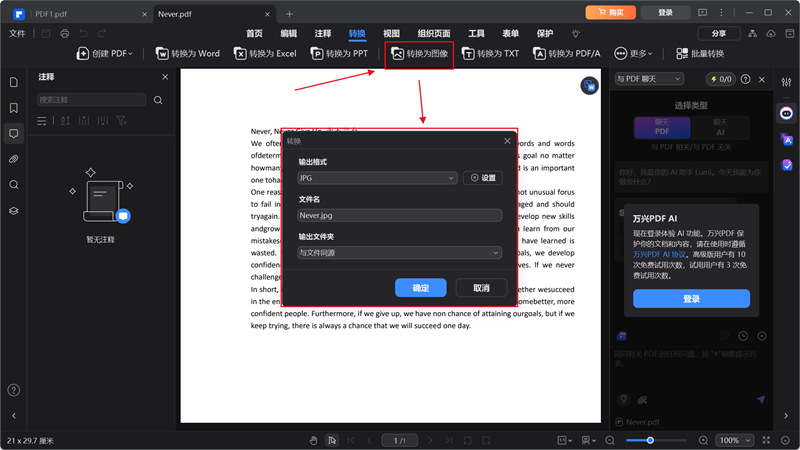Click the sort comments icon
The height and width of the screenshot is (450, 800).
(x=65, y=121)
